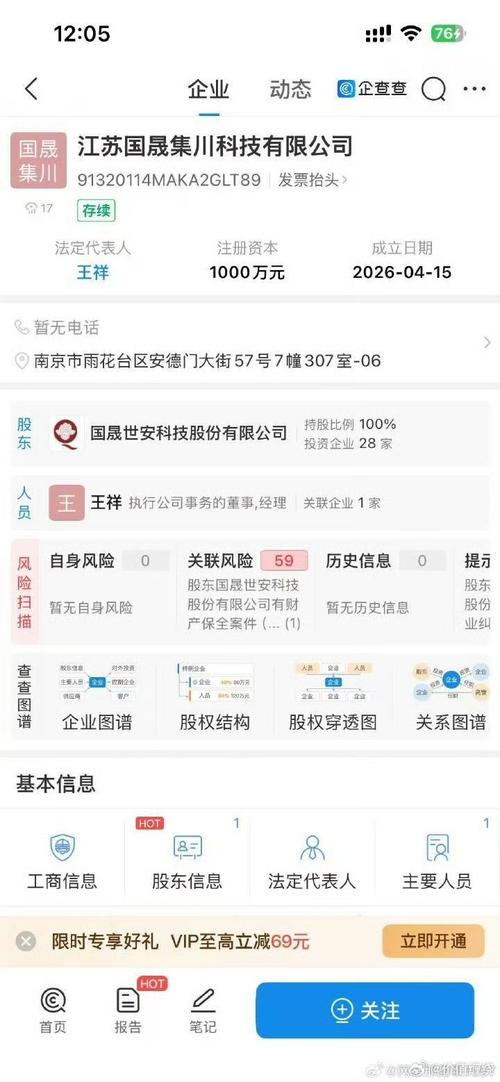The image size is (500, 1082).
Task: Tap the back arrow icon
Action: pyautogui.click(x=31, y=89)
